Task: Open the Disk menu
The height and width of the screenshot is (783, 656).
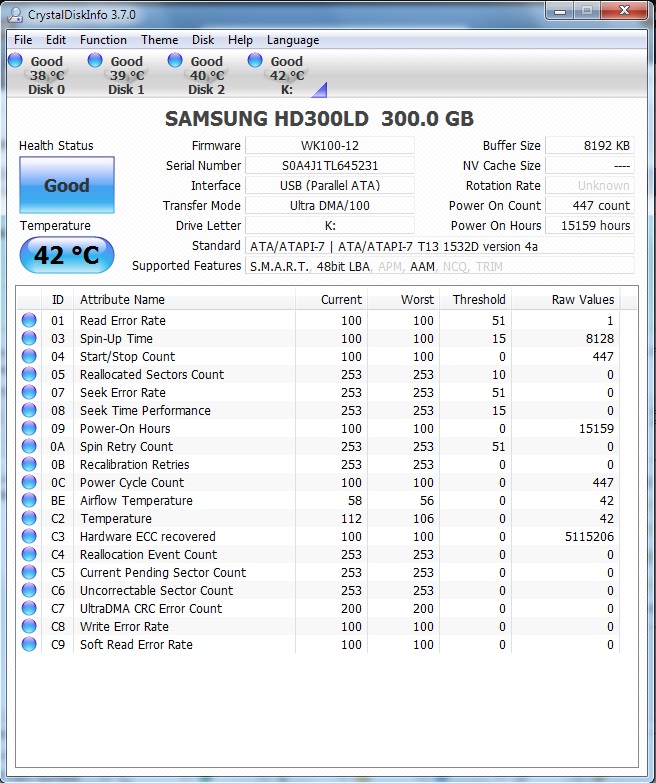Action: tap(203, 40)
